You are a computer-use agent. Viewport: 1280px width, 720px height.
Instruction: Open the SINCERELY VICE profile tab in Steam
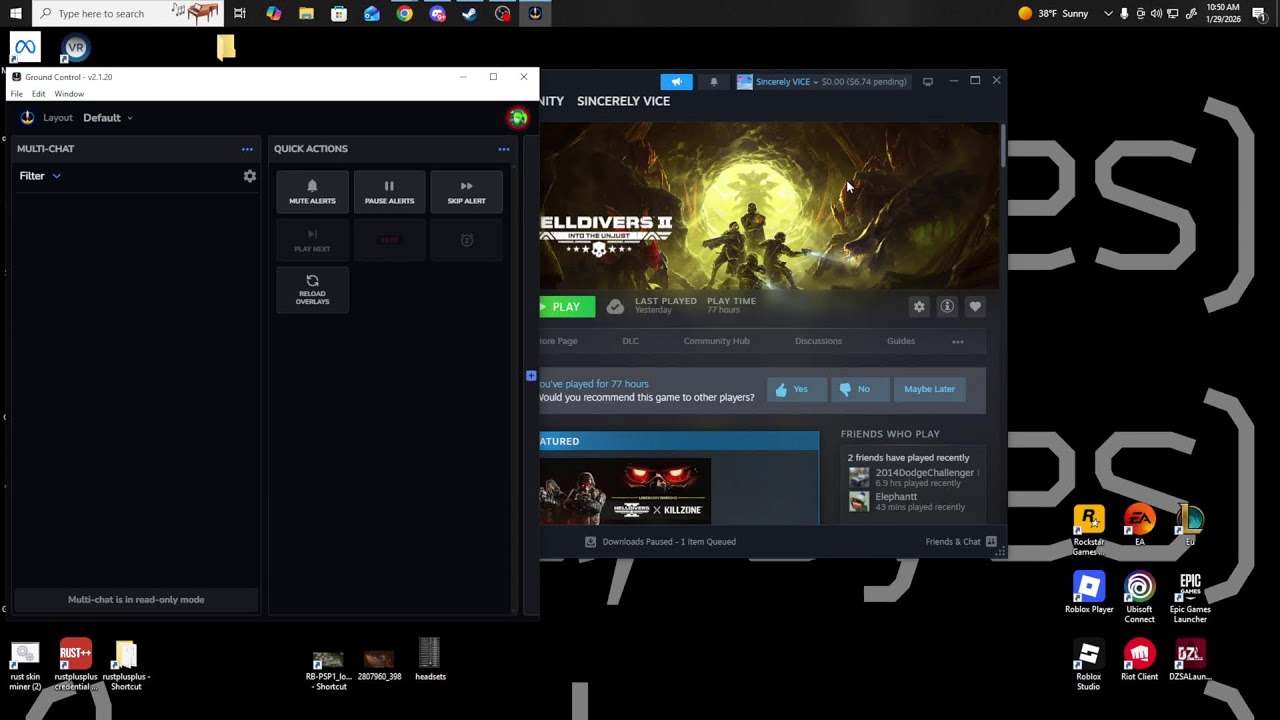pos(623,101)
